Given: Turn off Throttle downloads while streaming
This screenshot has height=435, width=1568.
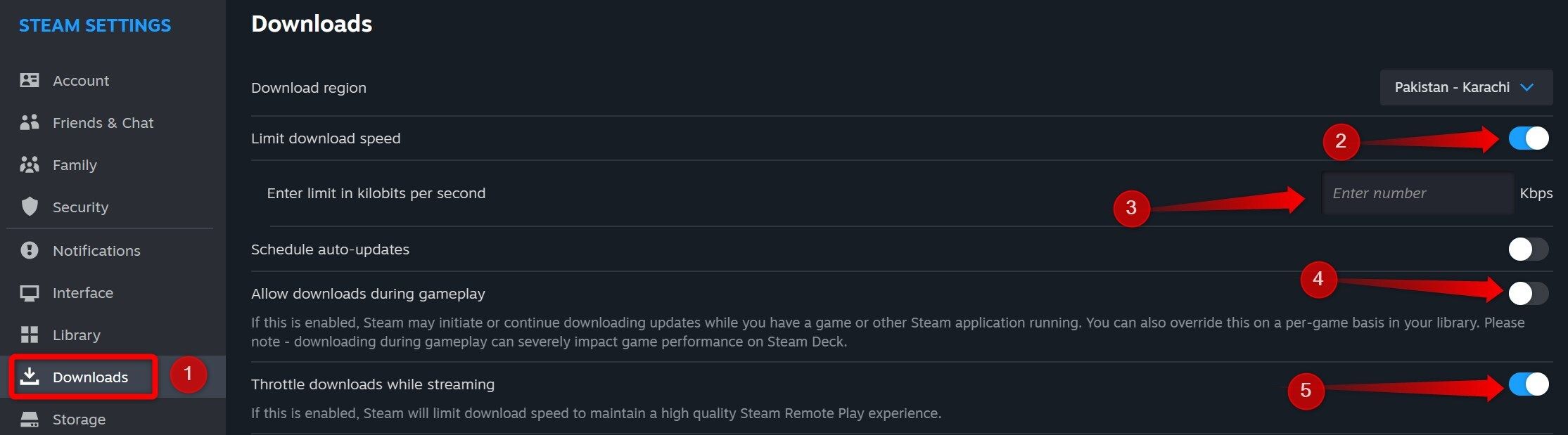Looking at the screenshot, I should pos(1528,384).
